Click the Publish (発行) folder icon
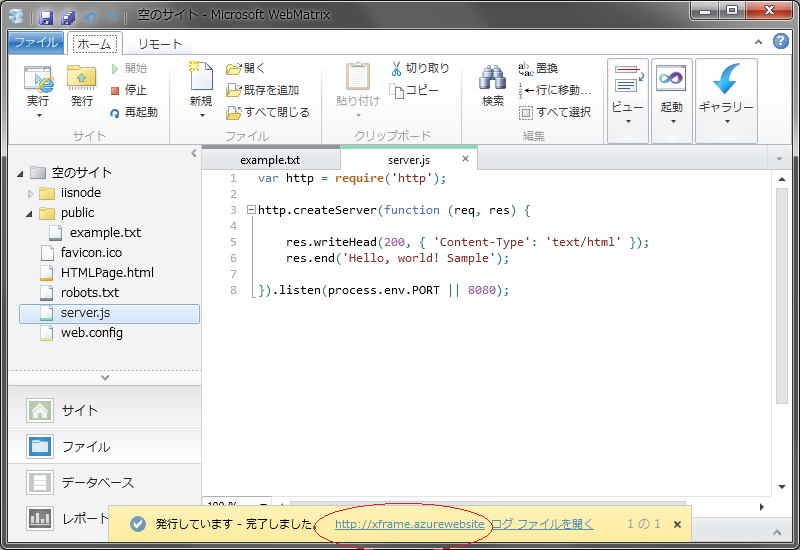The image size is (800, 550). [x=82, y=79]
